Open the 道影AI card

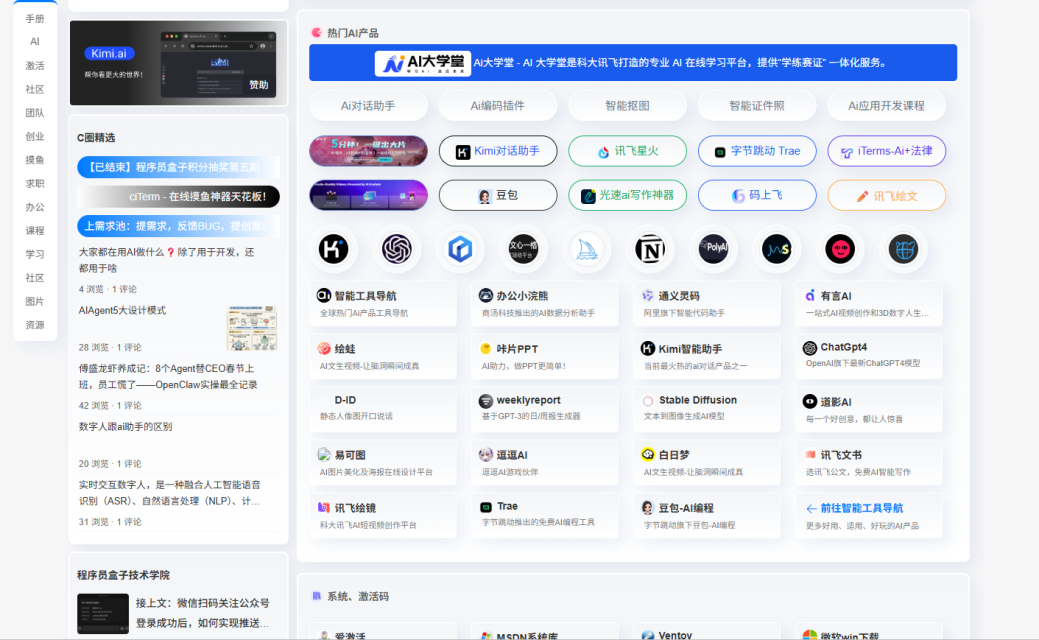click(x=869, y=409)
